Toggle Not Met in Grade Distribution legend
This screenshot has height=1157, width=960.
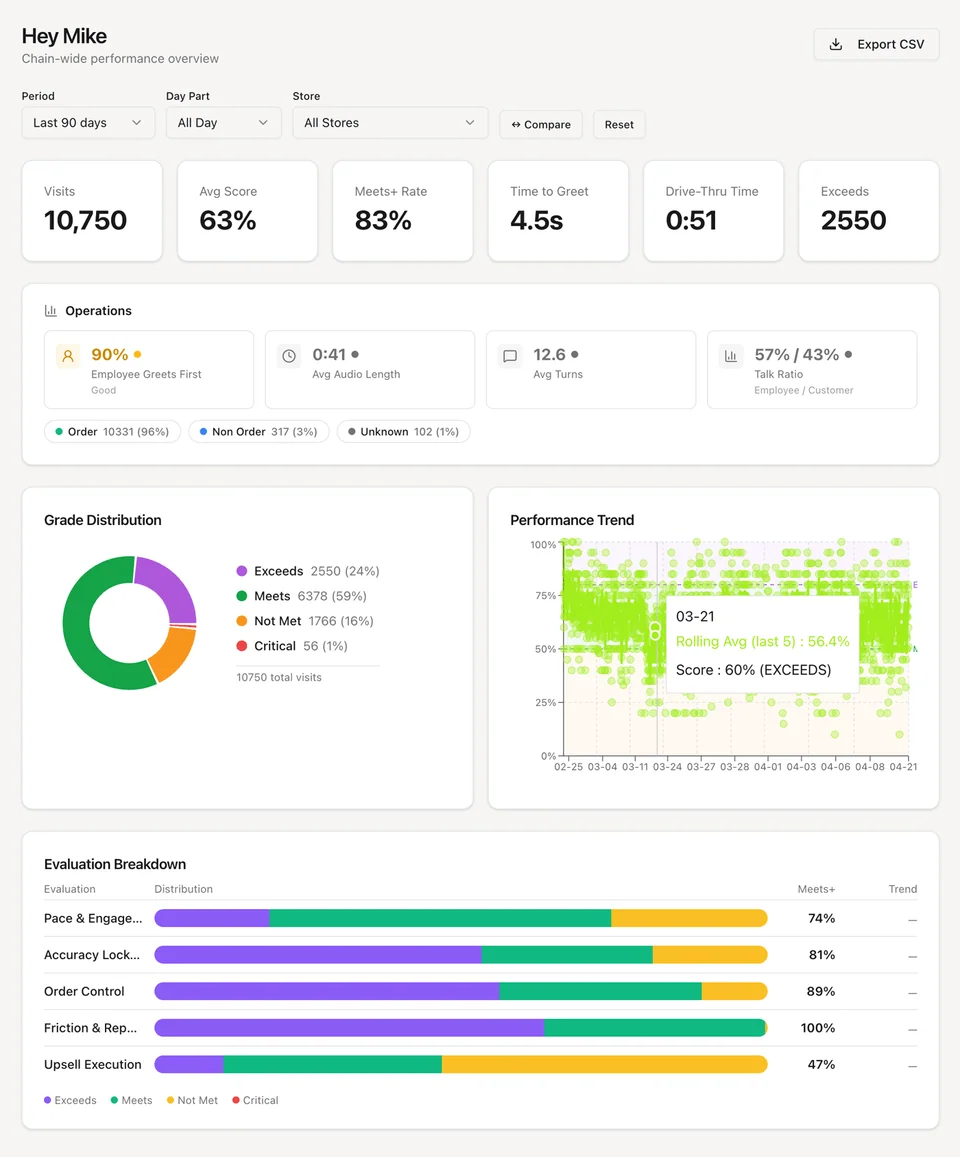coord(305,621)
